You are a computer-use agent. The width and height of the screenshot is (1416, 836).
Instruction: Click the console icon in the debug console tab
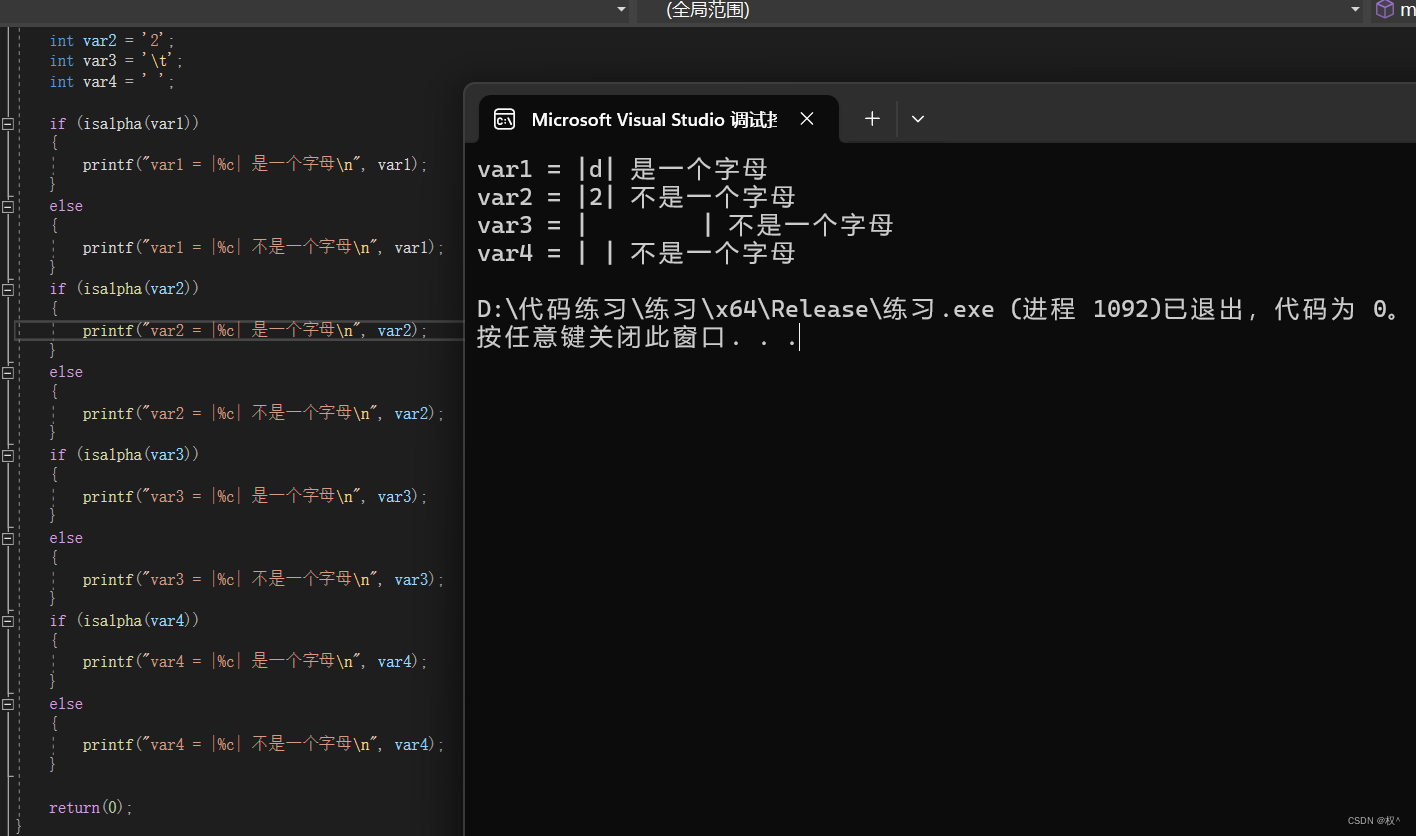(x=505, y=119)
